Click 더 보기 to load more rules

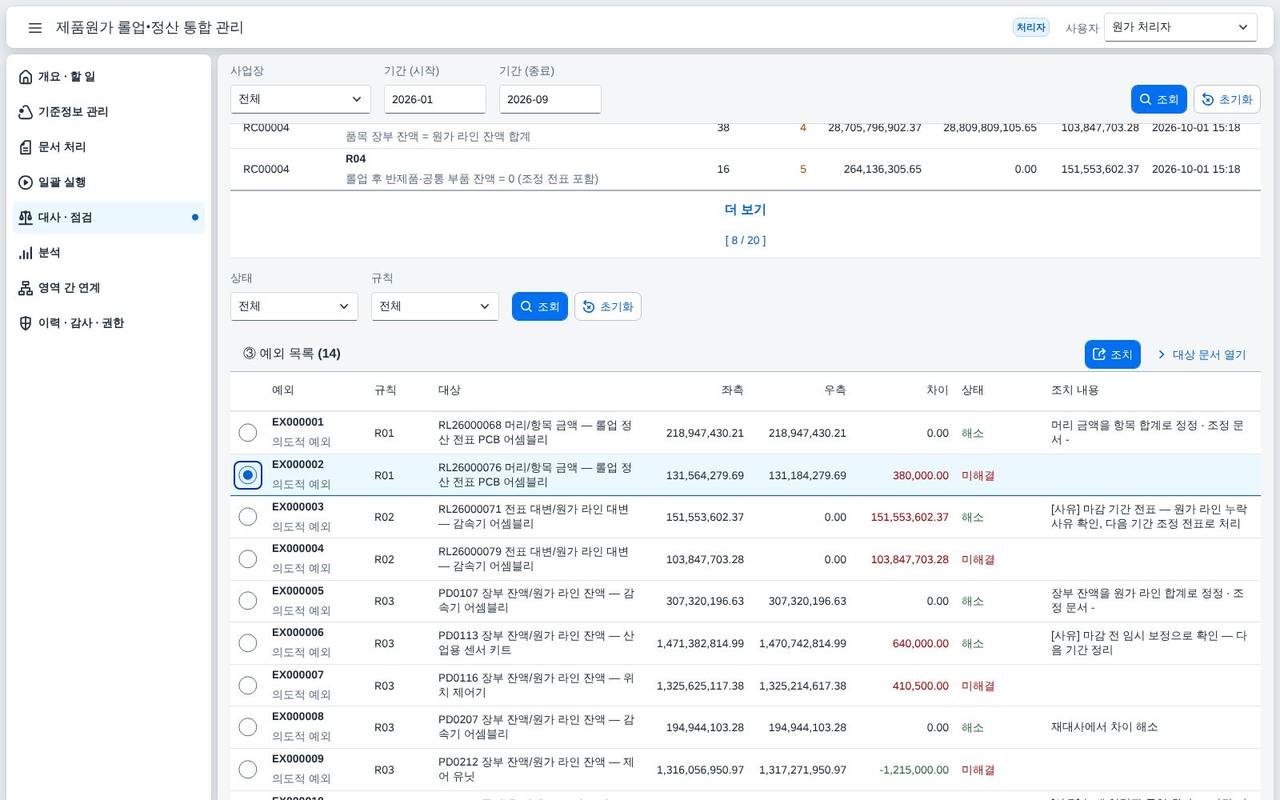tap(745, 210)
